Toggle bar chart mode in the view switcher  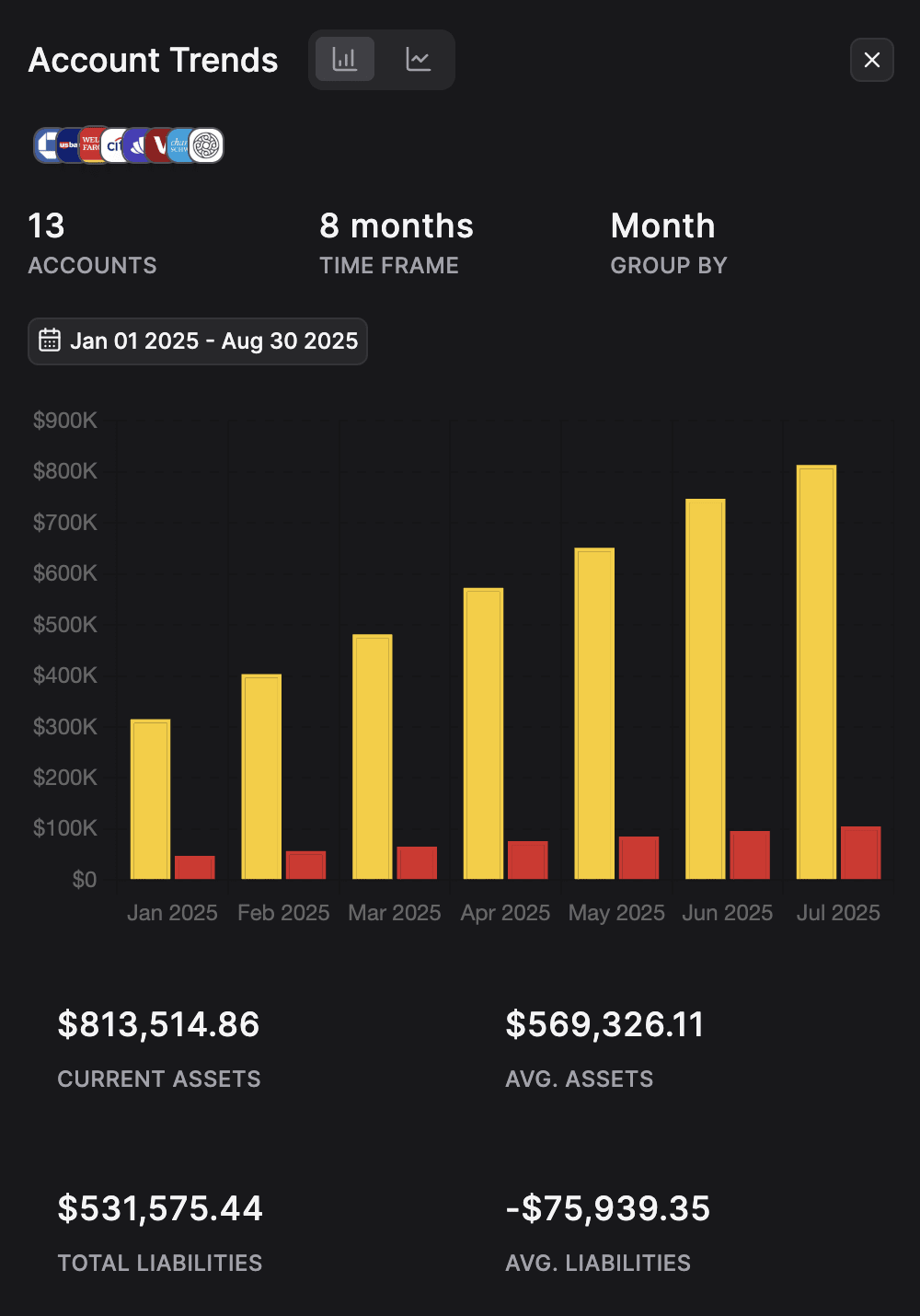click(x=344, y=58)
